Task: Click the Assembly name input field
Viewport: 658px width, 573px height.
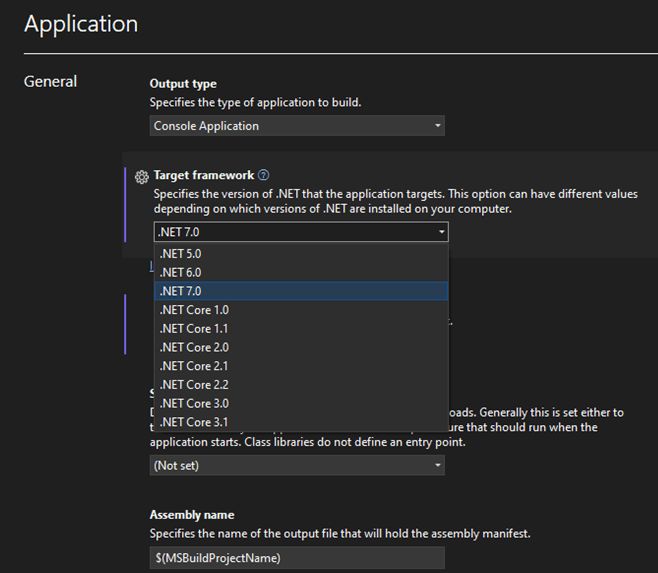Action: coord(297,558)
